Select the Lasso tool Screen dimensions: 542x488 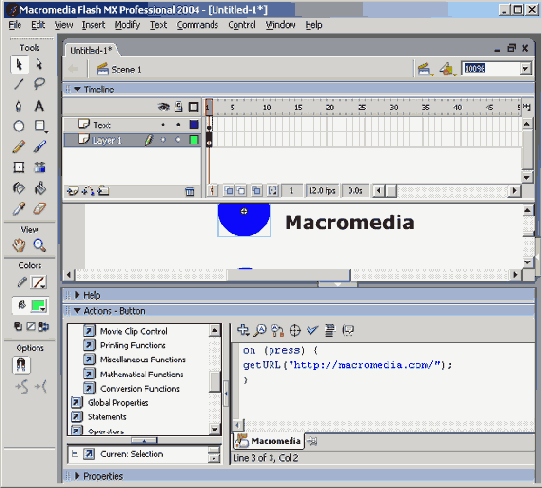pyautogui.click(x=39, y=84)
